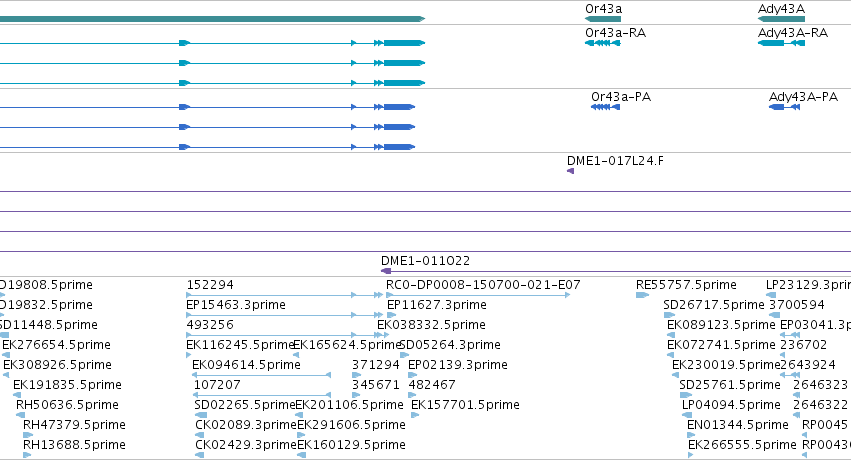This screenshot has width=851, height=460.
Task: Click the CK02089.3prime label
Action: click(x=246, y=425)
